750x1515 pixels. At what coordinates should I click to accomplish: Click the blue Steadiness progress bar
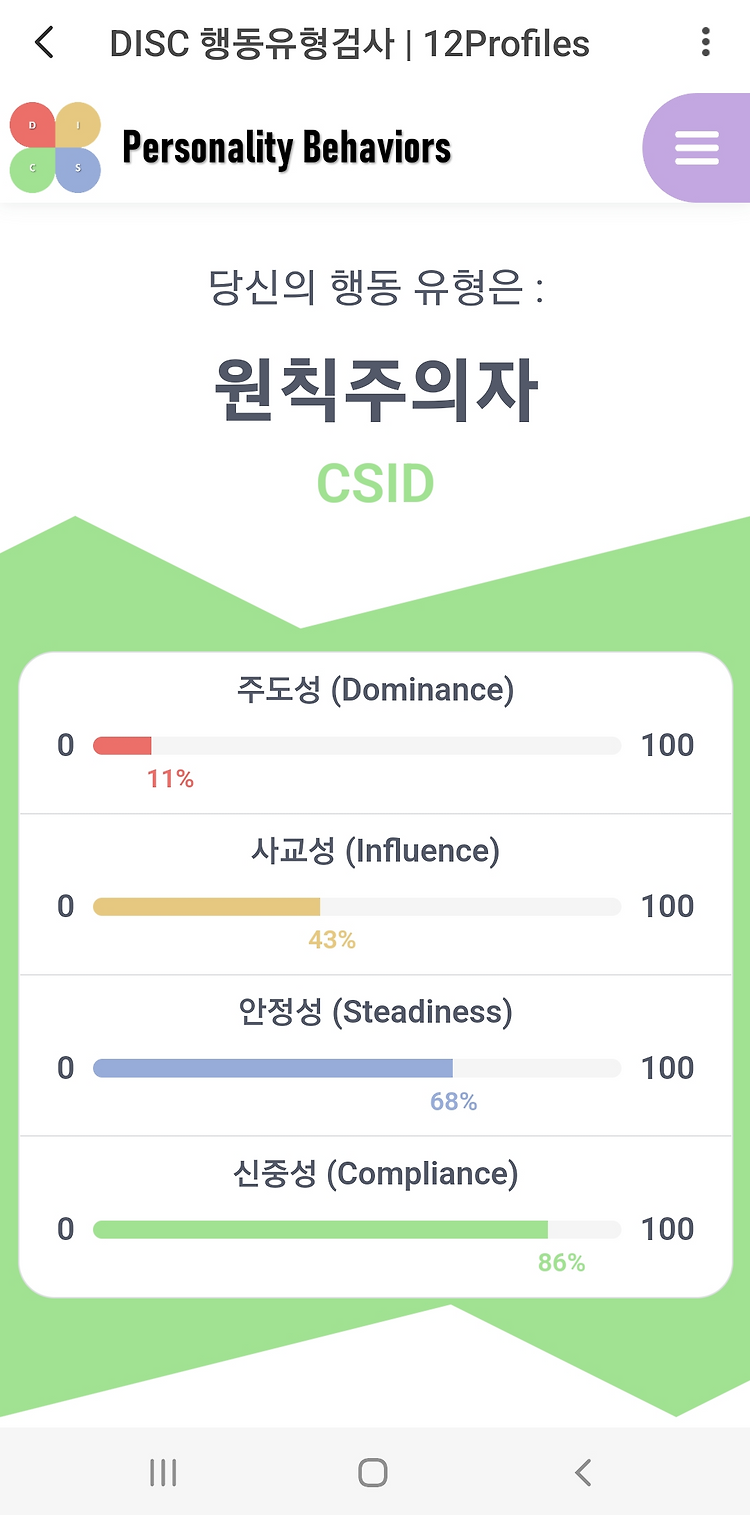(357, 1068)
